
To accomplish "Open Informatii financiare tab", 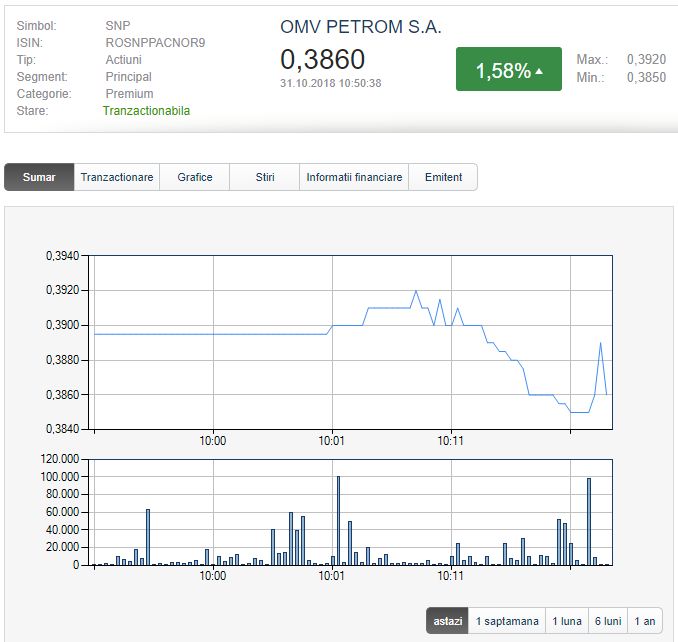I will click(x=354, y=177).
